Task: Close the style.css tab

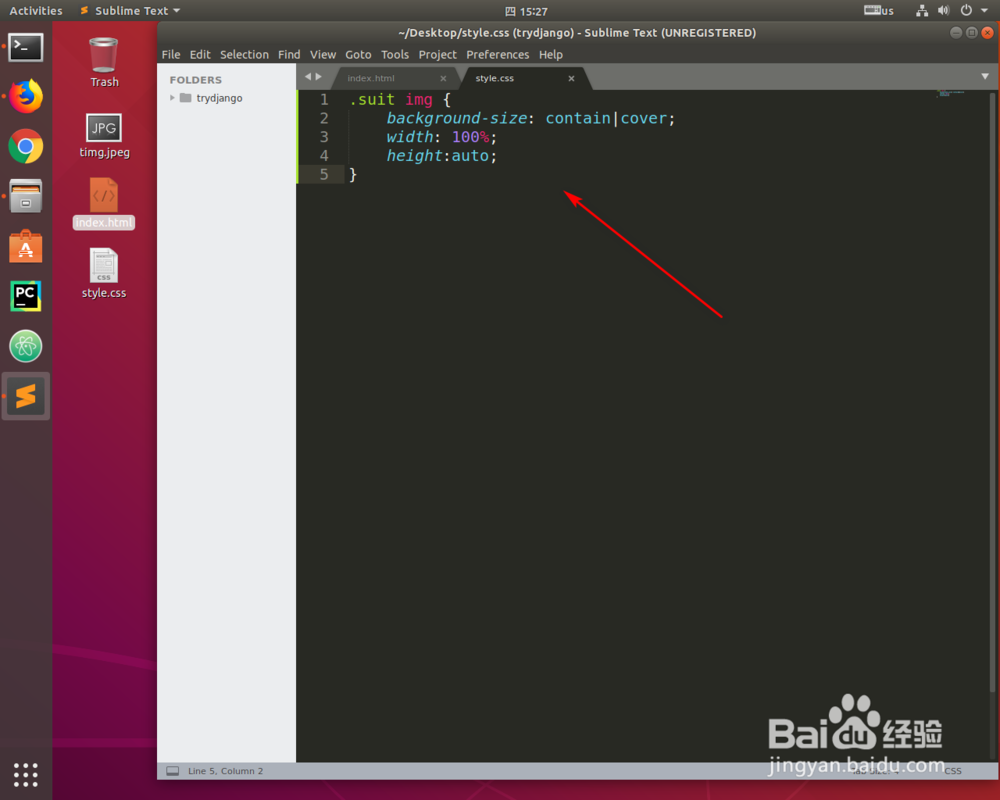Action: tap(571, 78)
